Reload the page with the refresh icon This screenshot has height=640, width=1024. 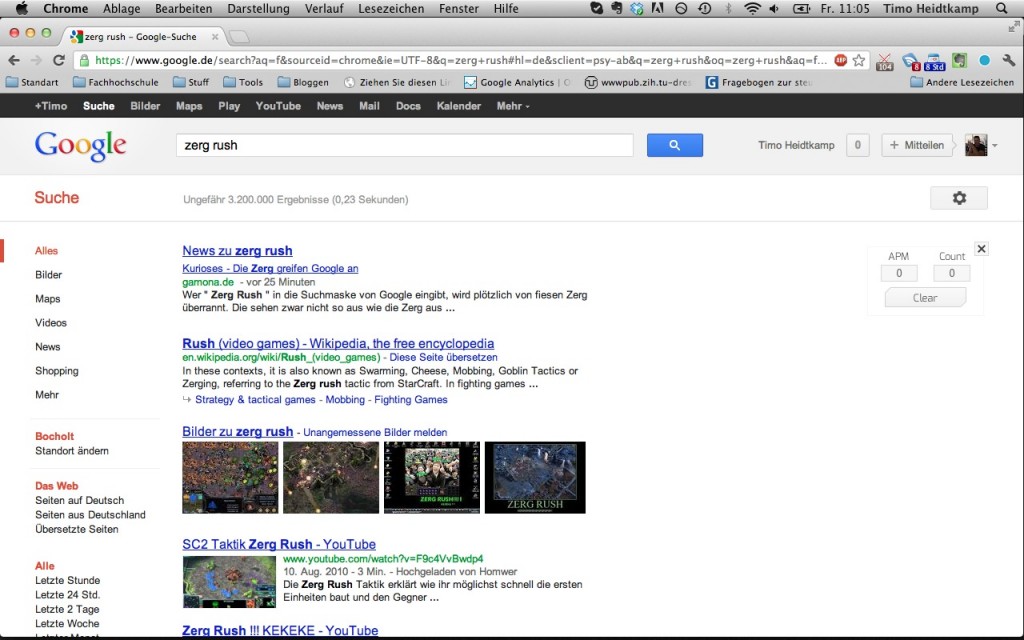tap(59, 61)
